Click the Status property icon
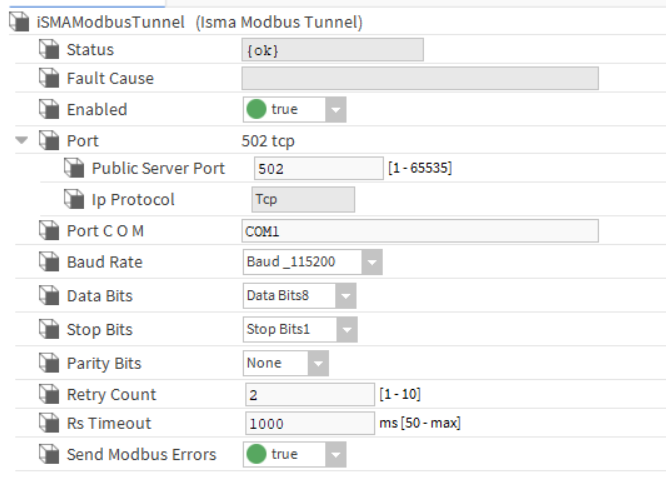Viewport: 666px width, 481px height. 48,50
